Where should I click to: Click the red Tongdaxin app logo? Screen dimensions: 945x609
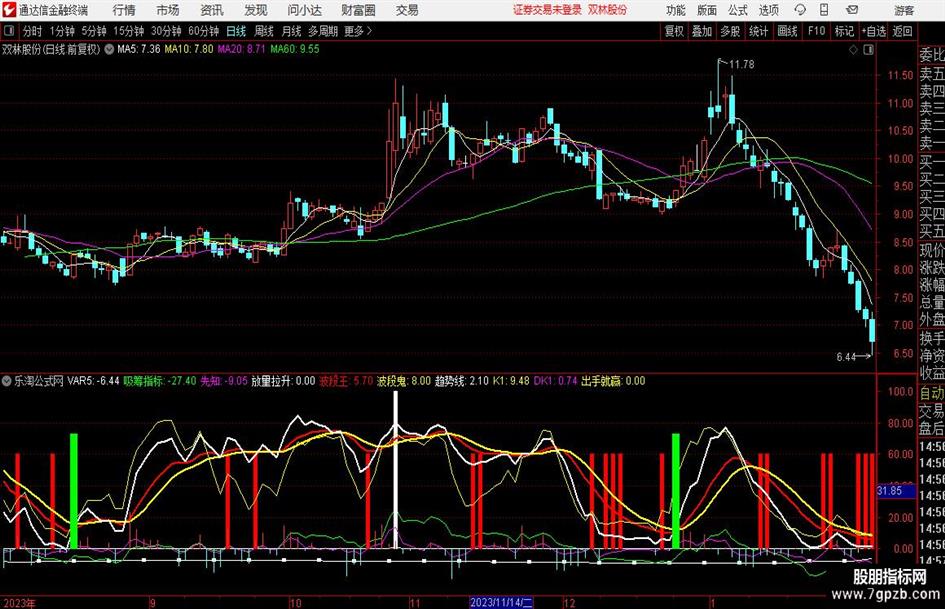coord(9,10)
